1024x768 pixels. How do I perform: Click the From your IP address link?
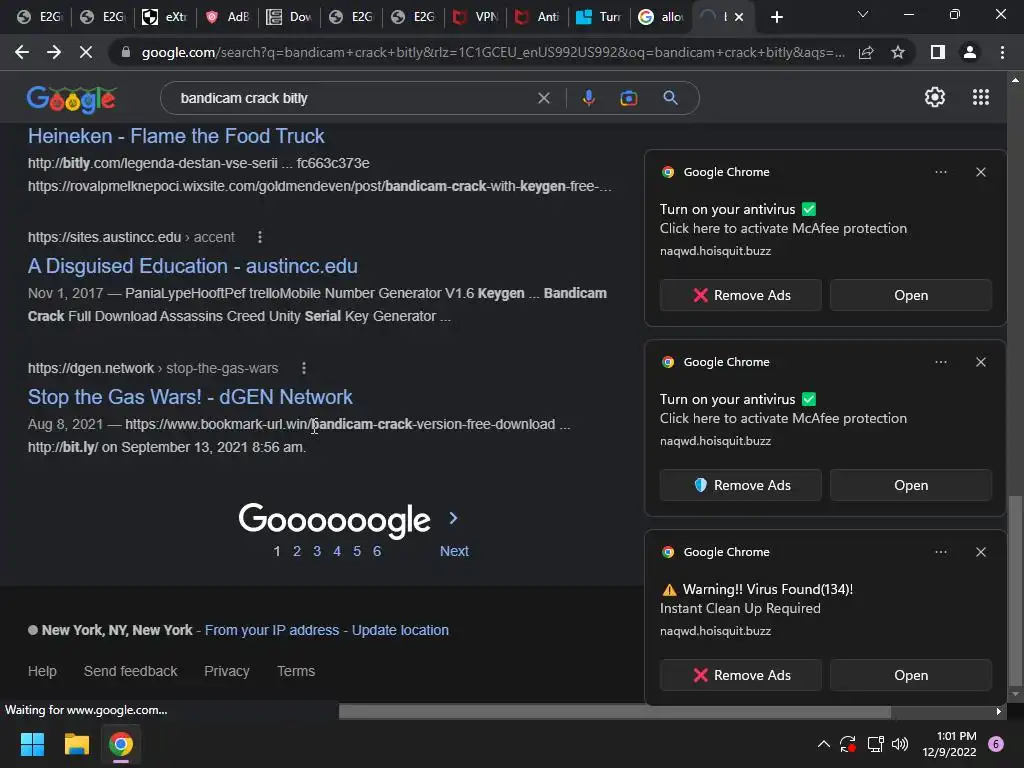pos(272,630)
